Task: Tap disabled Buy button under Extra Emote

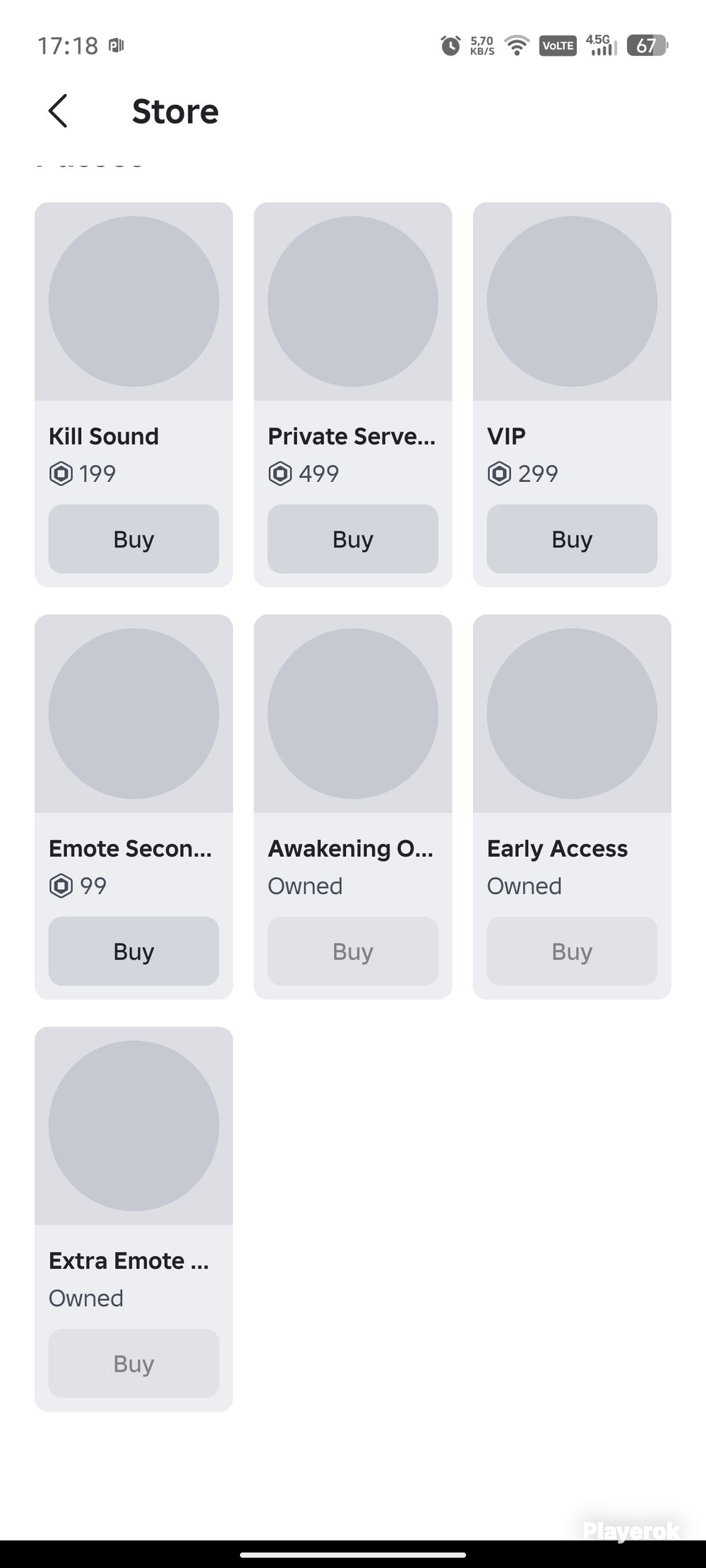Action: [x=133, y=1363]
